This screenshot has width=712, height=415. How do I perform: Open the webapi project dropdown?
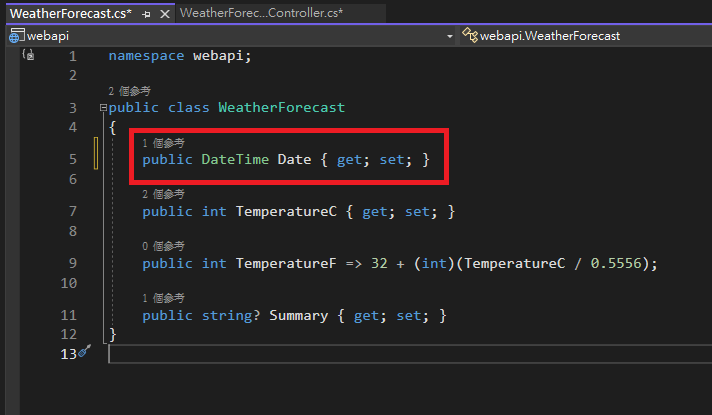click(449, 35)
